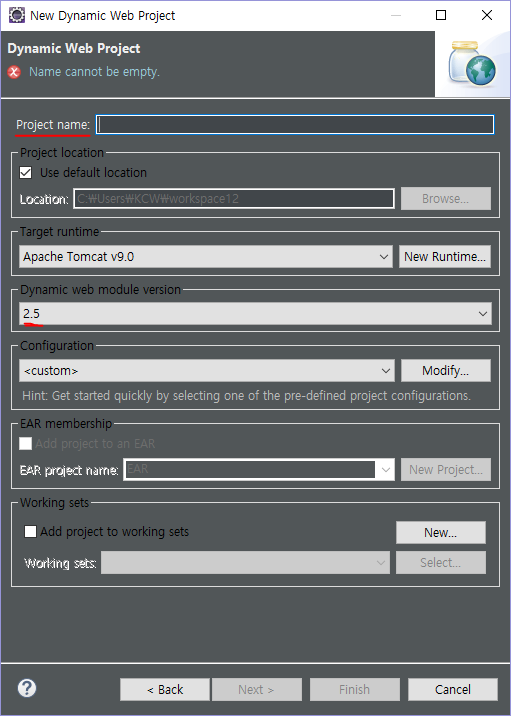Viewport: 511px width, 716px height.
Task: Click New... working set button
Action: click(x=441, y=532)
